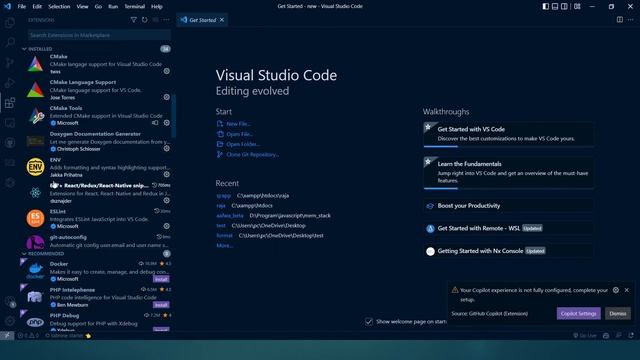
Task: Click the extensions list scrollbar
Action: (x=173, y=116)
